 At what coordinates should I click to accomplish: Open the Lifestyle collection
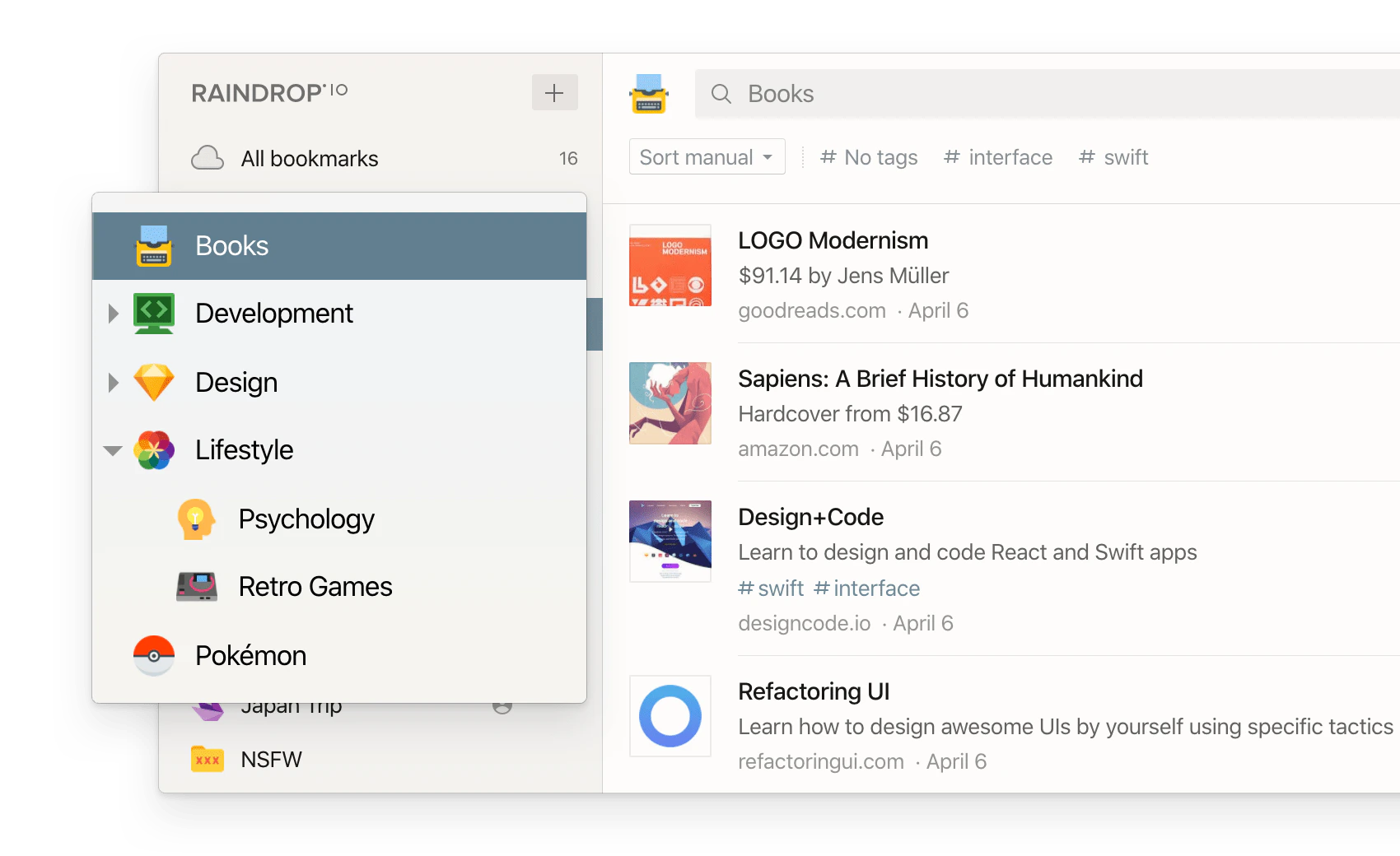point(339,450)
